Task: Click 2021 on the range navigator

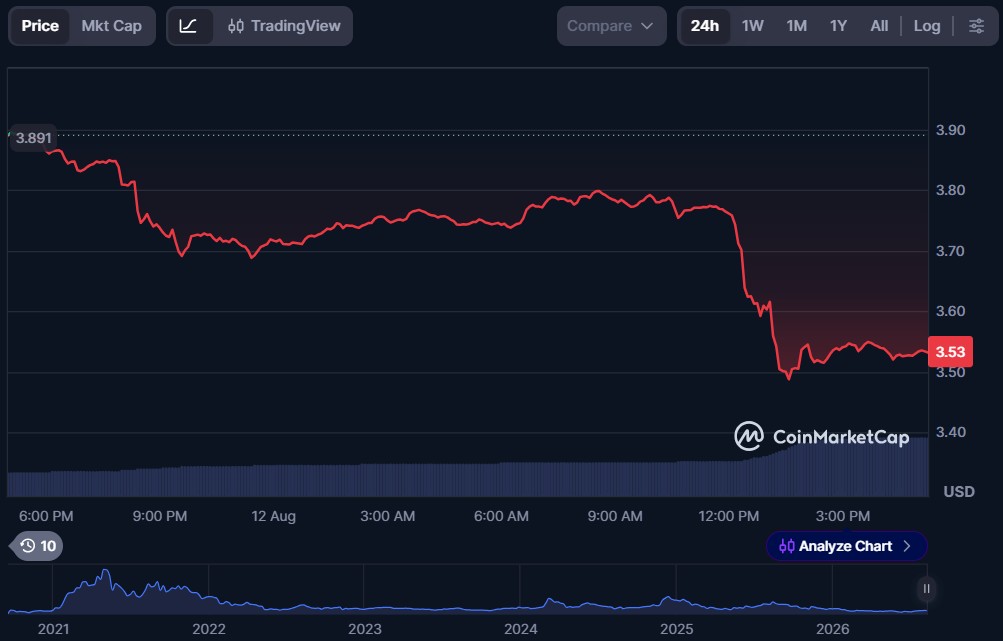Action: pyautogui.click(x=54, y=629)
